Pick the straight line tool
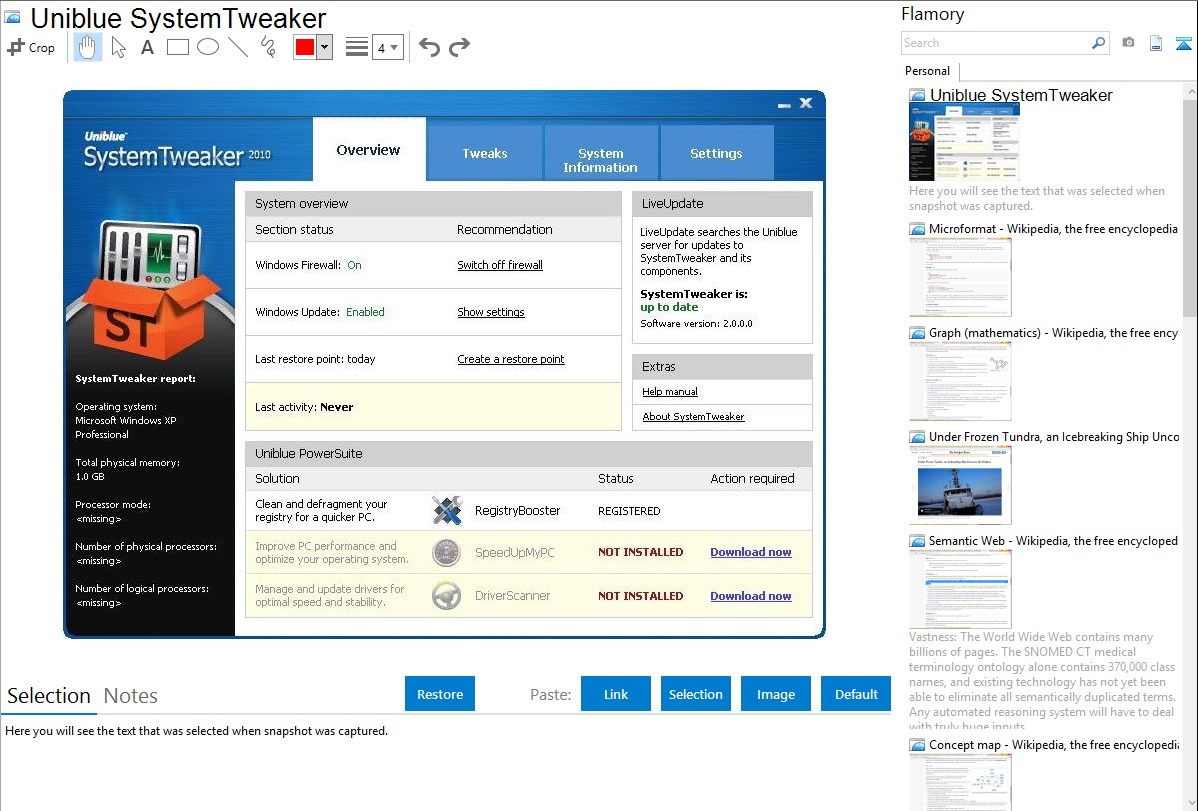This screenshot has height=811, width=1198. pos(238,47)
